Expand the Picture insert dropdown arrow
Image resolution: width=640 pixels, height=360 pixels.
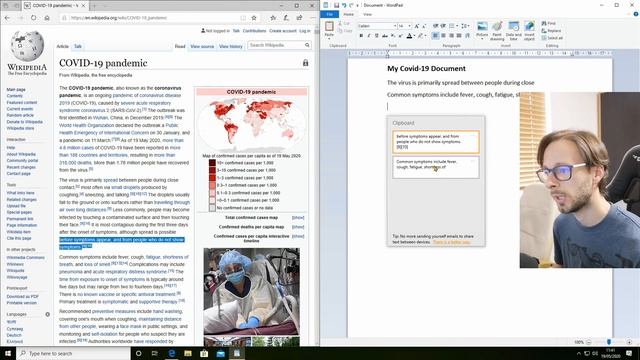[482, 38]
